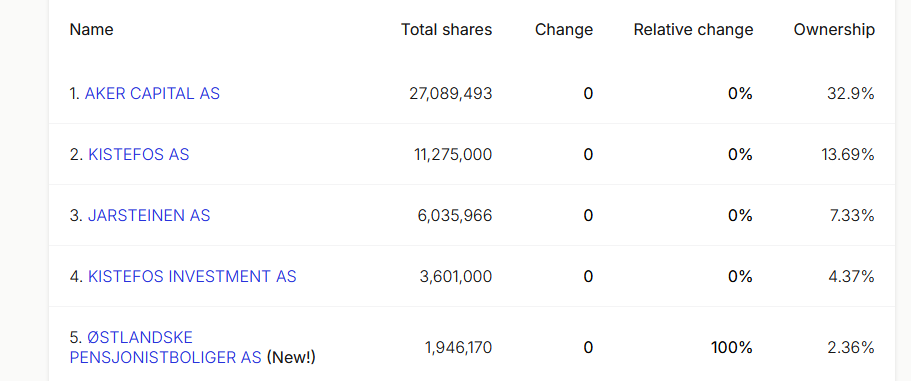Viewport: 911px width, 381px height.
Task: Click the Name column header
Action: click(x=91, y=30)
